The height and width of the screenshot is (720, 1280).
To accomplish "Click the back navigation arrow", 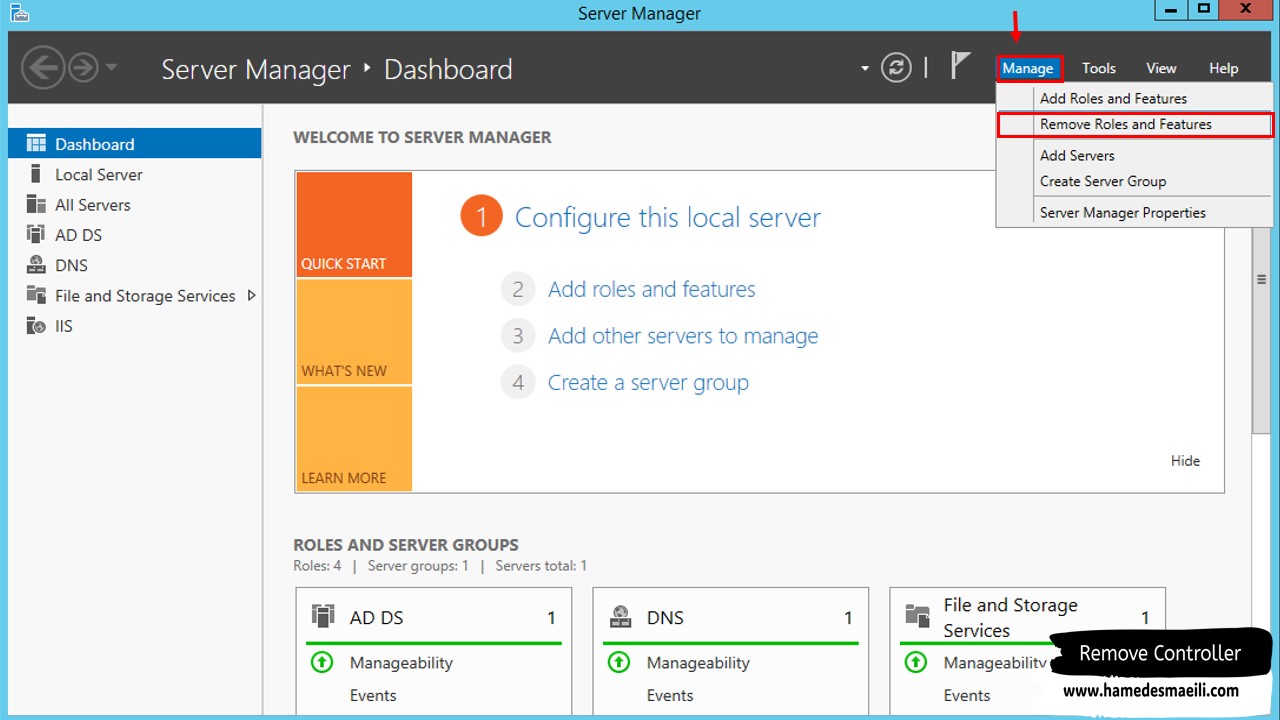I will pos(43,68).
